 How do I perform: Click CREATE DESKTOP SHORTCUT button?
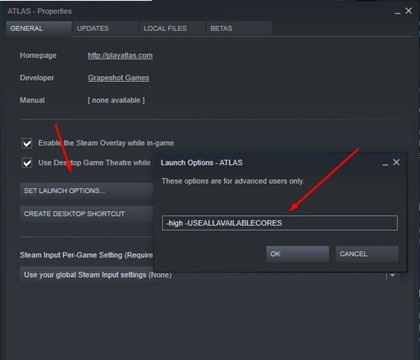click(x=87, y=214)
